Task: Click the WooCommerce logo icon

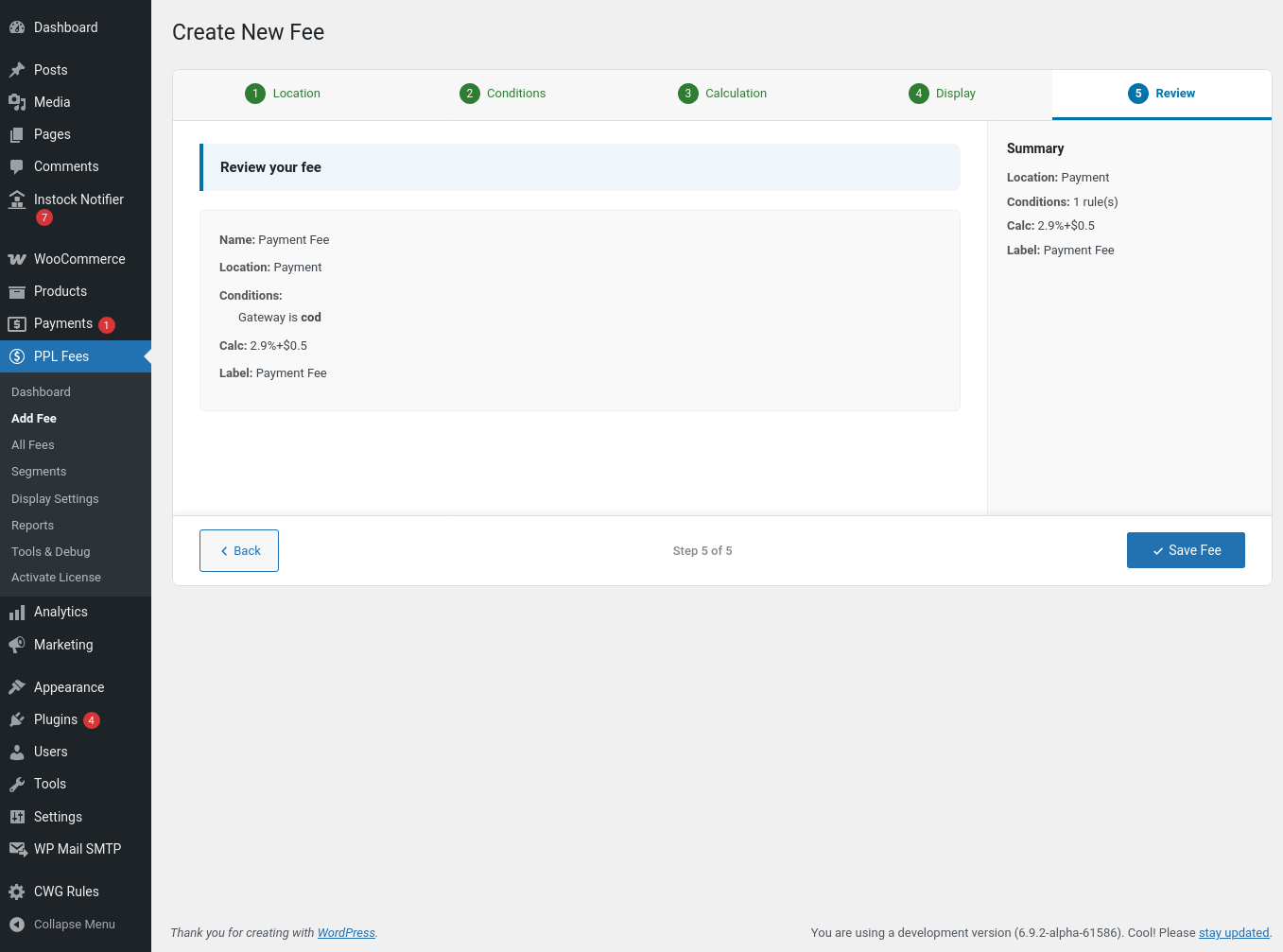Action: pyautogui.click(x=17, y=259)
